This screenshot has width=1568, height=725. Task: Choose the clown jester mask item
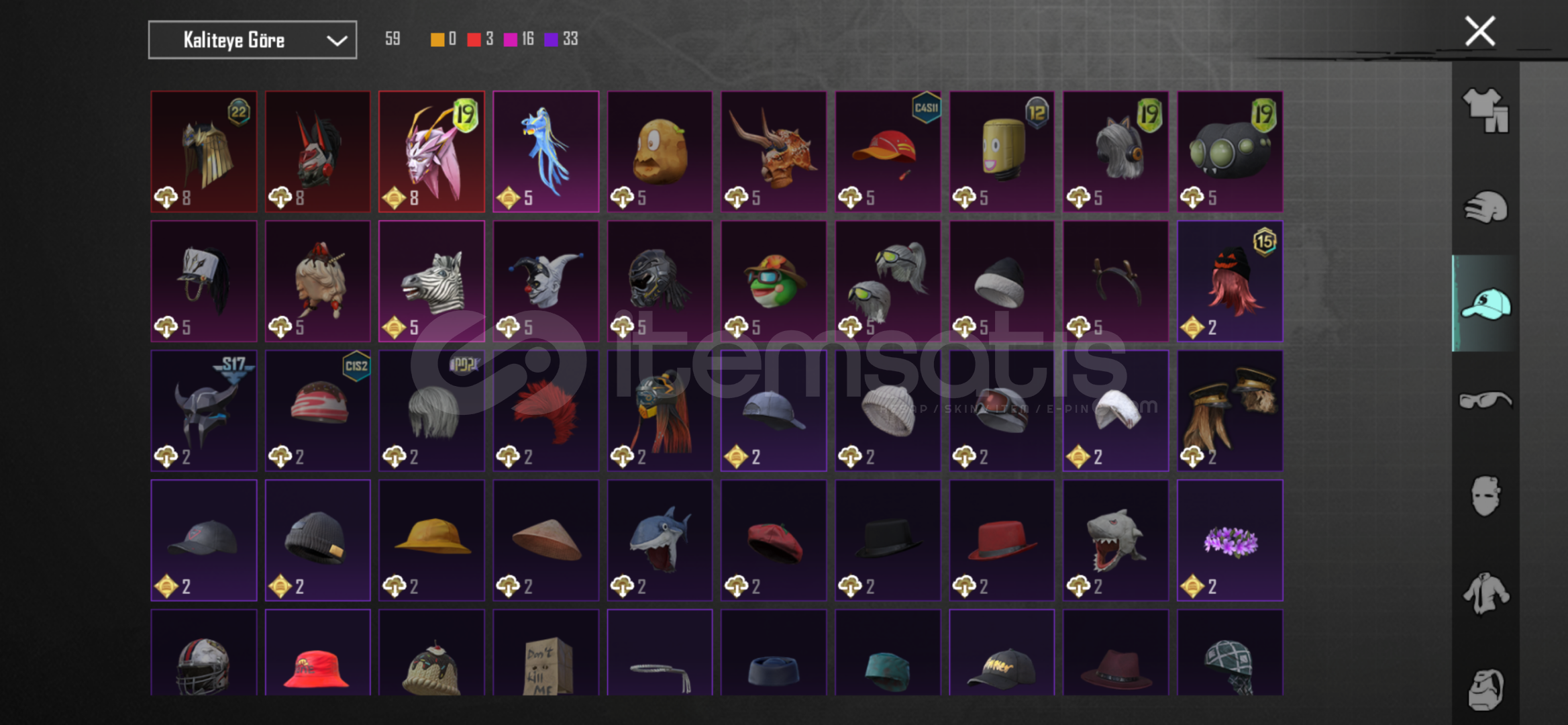point(545,281)
